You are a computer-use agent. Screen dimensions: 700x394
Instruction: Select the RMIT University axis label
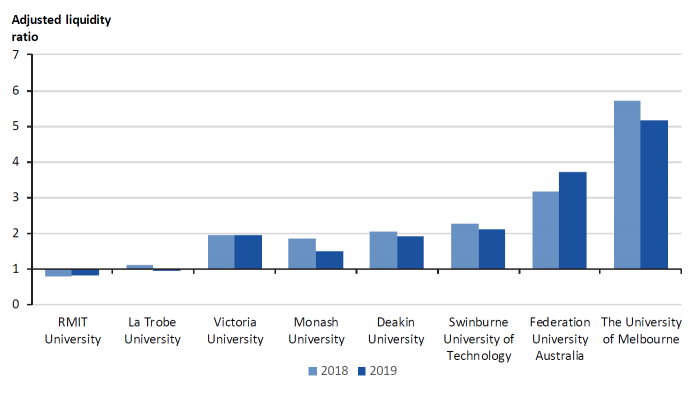(73, 331)
